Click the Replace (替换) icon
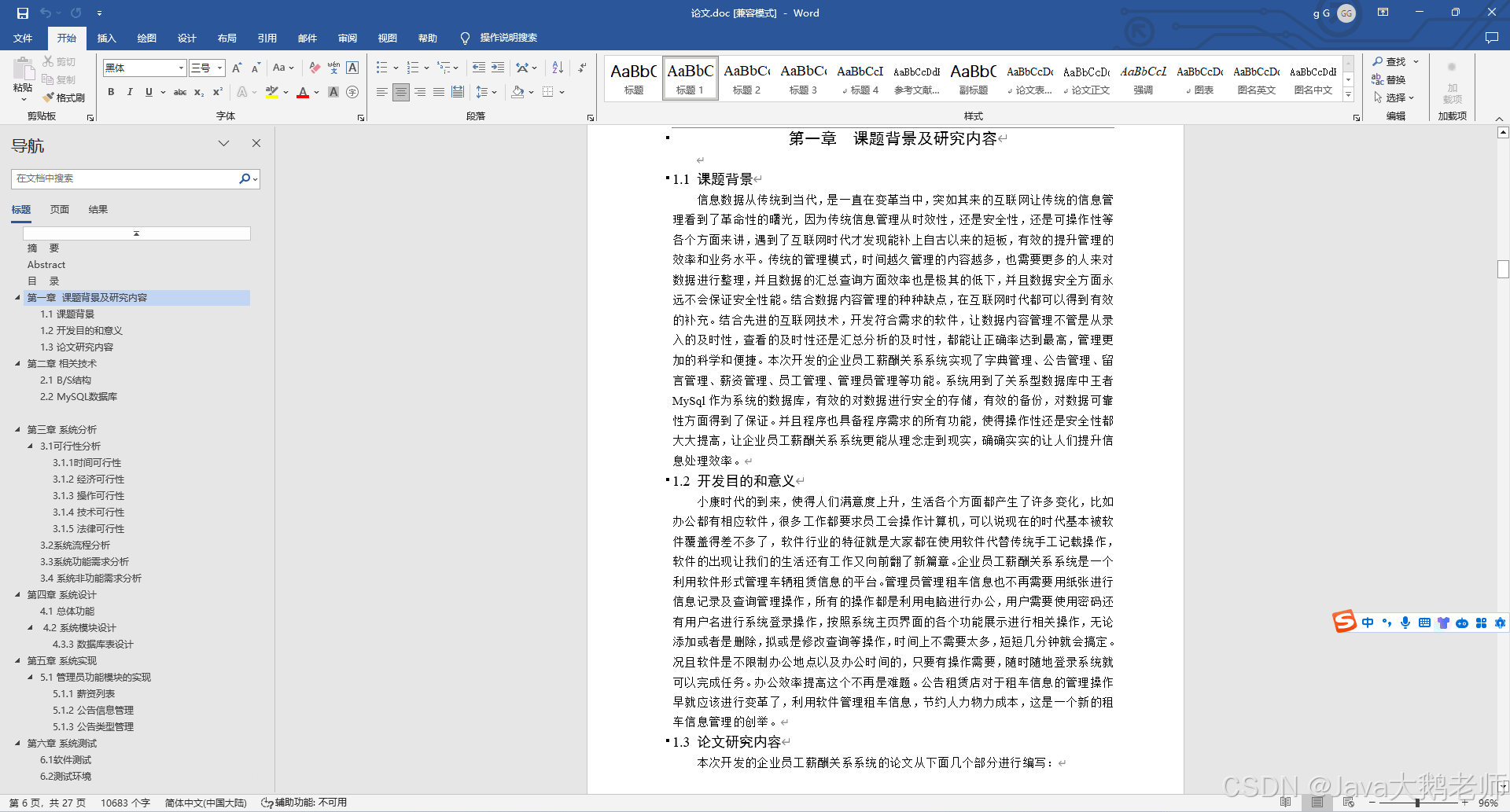1510x812 pixels. pyautogui.click(x=1393, y=79)
